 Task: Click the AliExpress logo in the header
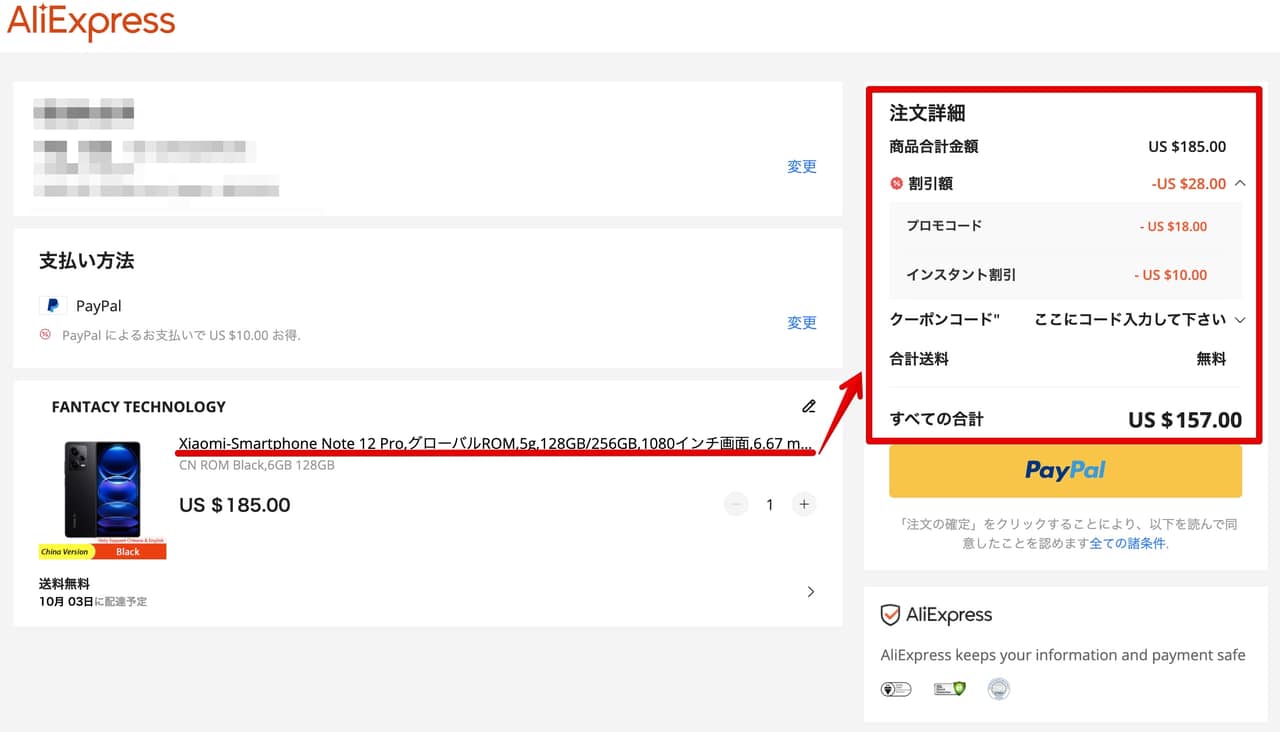click(91, 22)
